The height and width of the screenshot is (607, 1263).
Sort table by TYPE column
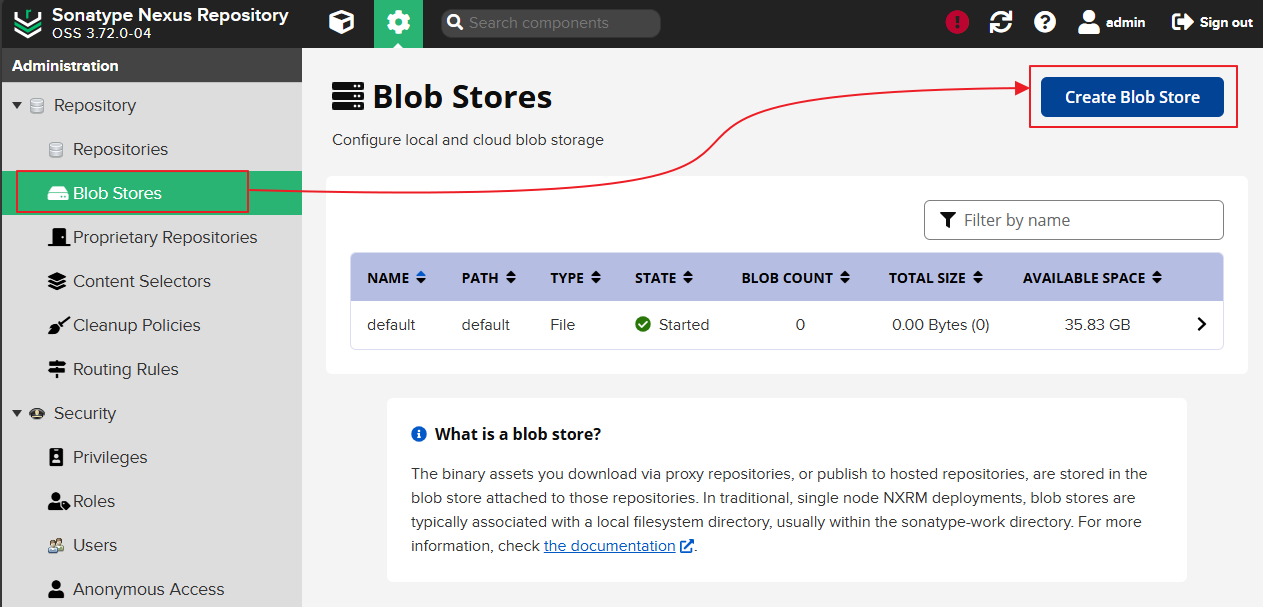[576, 278]
